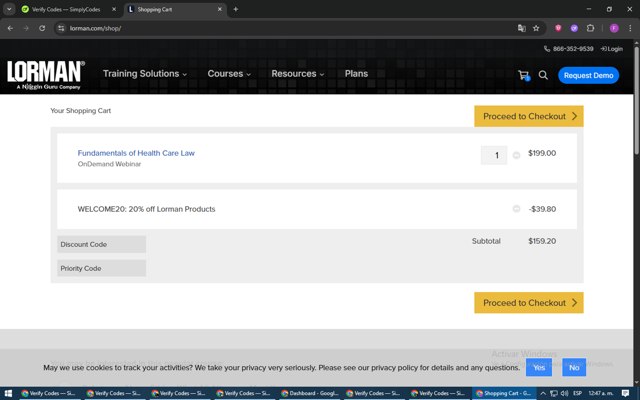
Task: Open Fundamentals of Health Care Law link
Action: tap(136, 153)
